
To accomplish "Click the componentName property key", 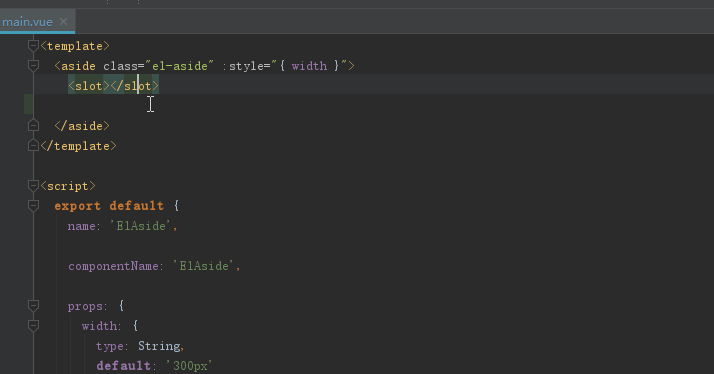I will click(113, 266).
